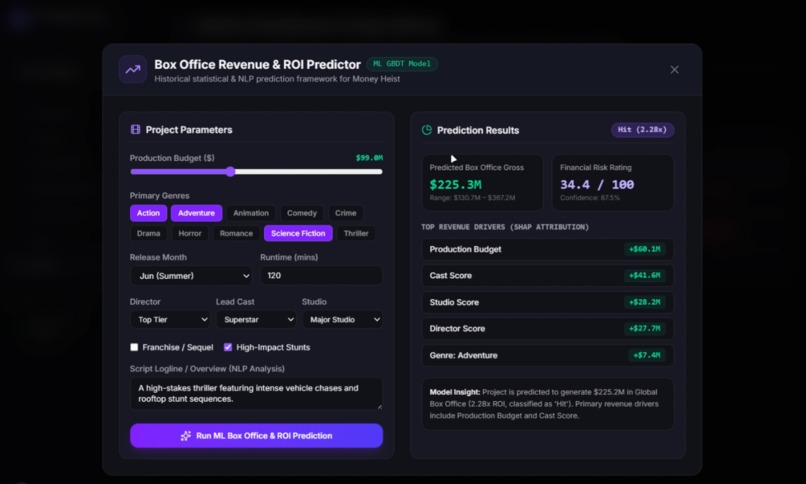Click the trending-up chart icon in header
This screenshot has height=484, width=806.
133,69
